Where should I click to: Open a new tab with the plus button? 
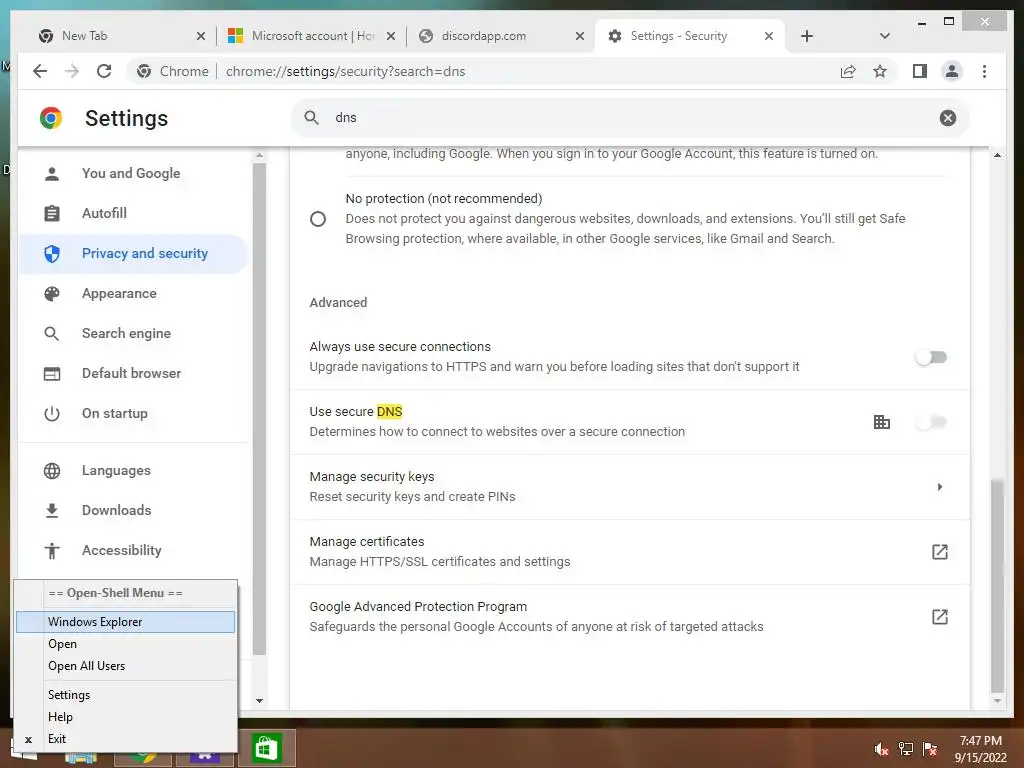(807, 36)
